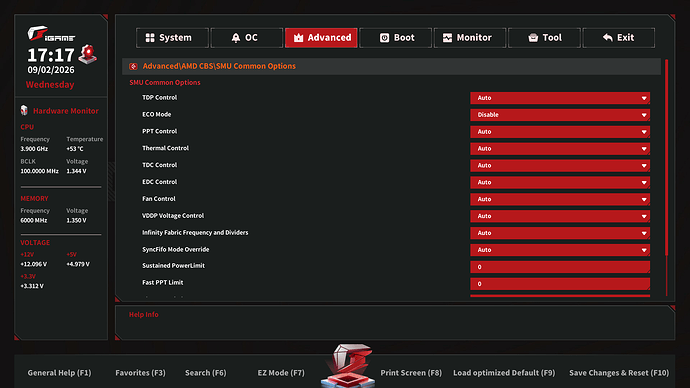Viewport: 690px width, 388px height.
Task: Click the Advanced\AMD CBS\SMU Common Options breadcrumb
Action: click(219, 66)
